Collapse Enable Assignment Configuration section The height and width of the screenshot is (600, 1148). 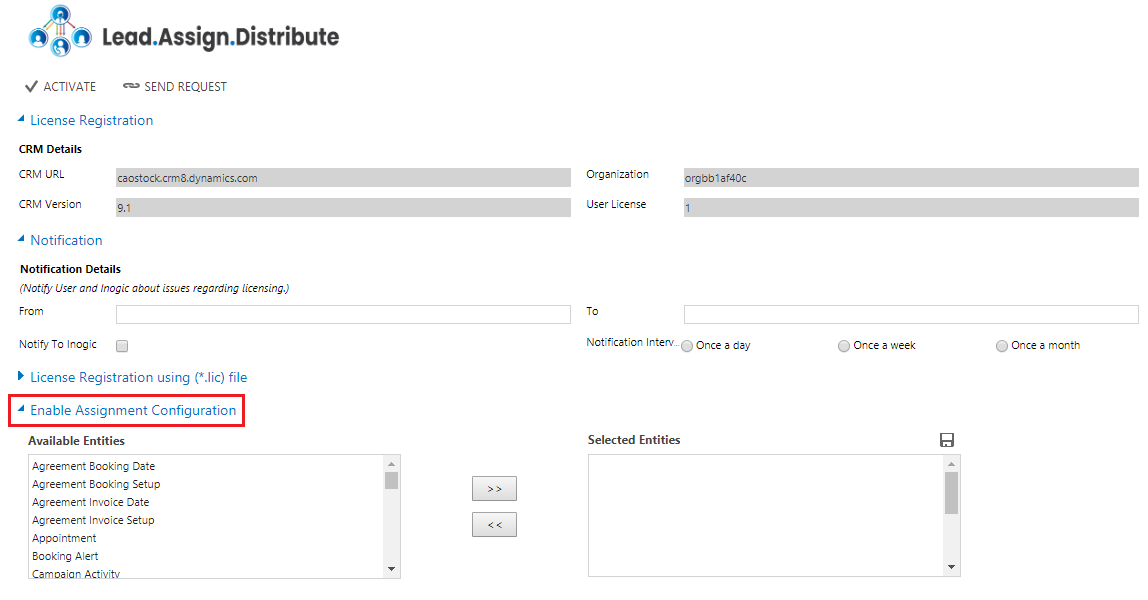pyautogui.click(x=22, y=411)
